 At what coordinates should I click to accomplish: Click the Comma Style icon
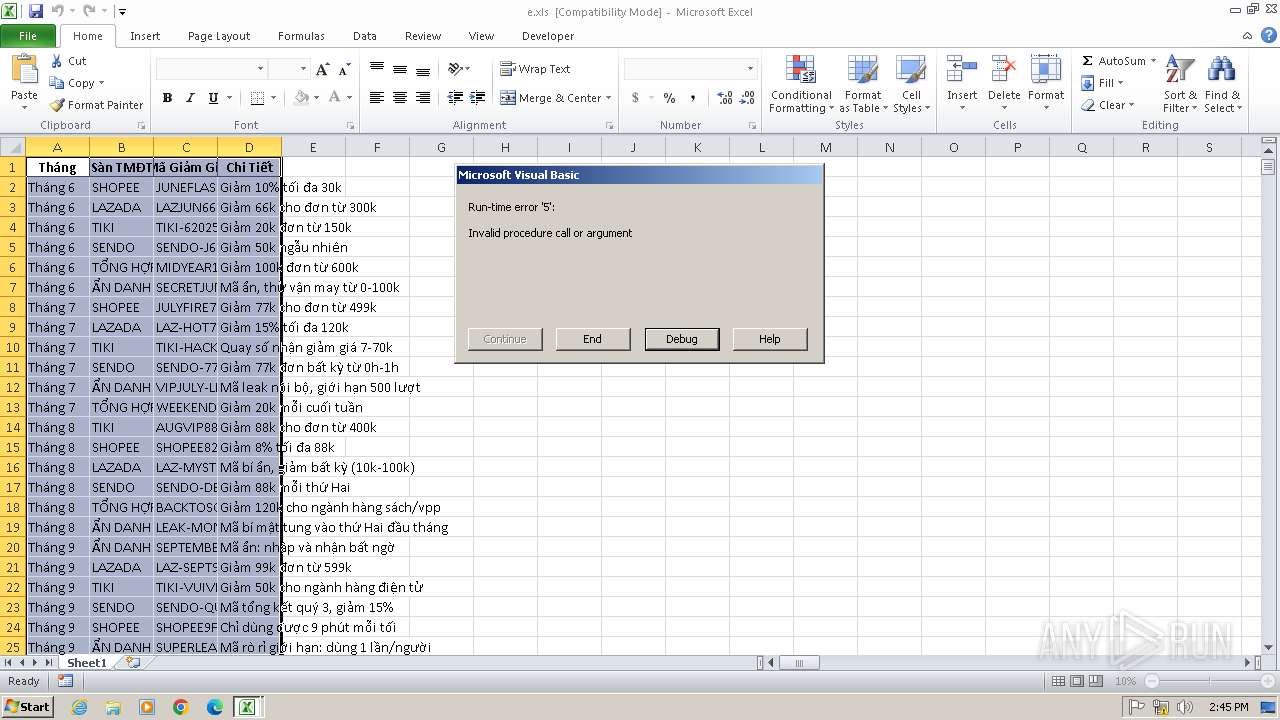click(x=692, y=98)
